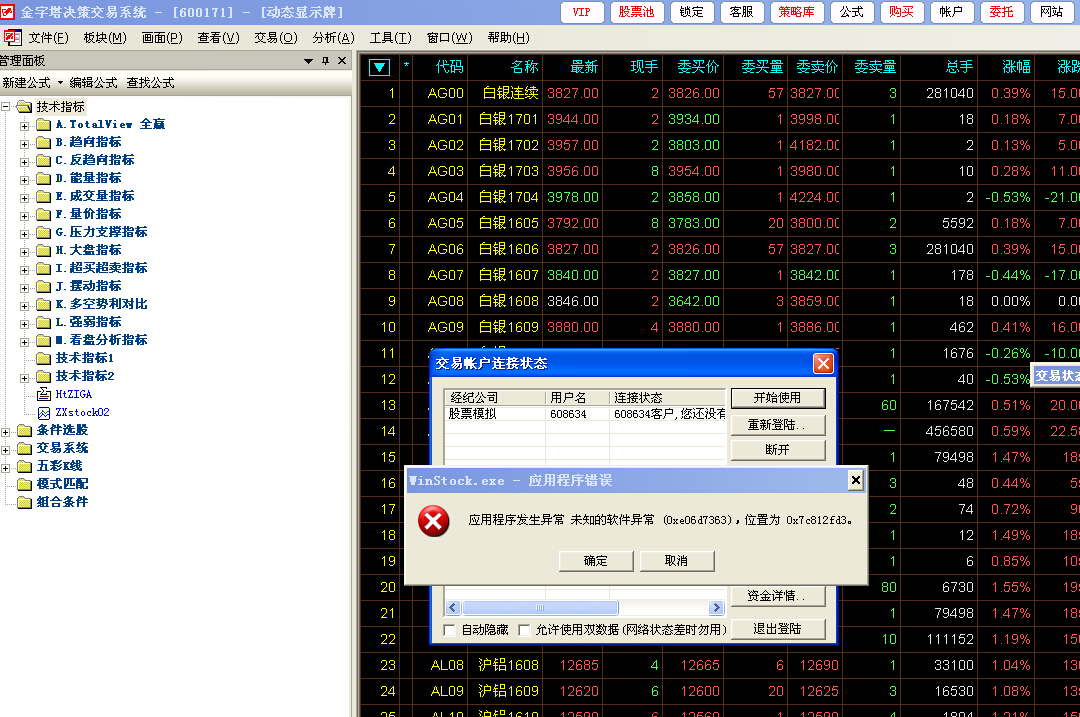Click the 股票池 button in top bar
1080x717 pixels.
636,12
